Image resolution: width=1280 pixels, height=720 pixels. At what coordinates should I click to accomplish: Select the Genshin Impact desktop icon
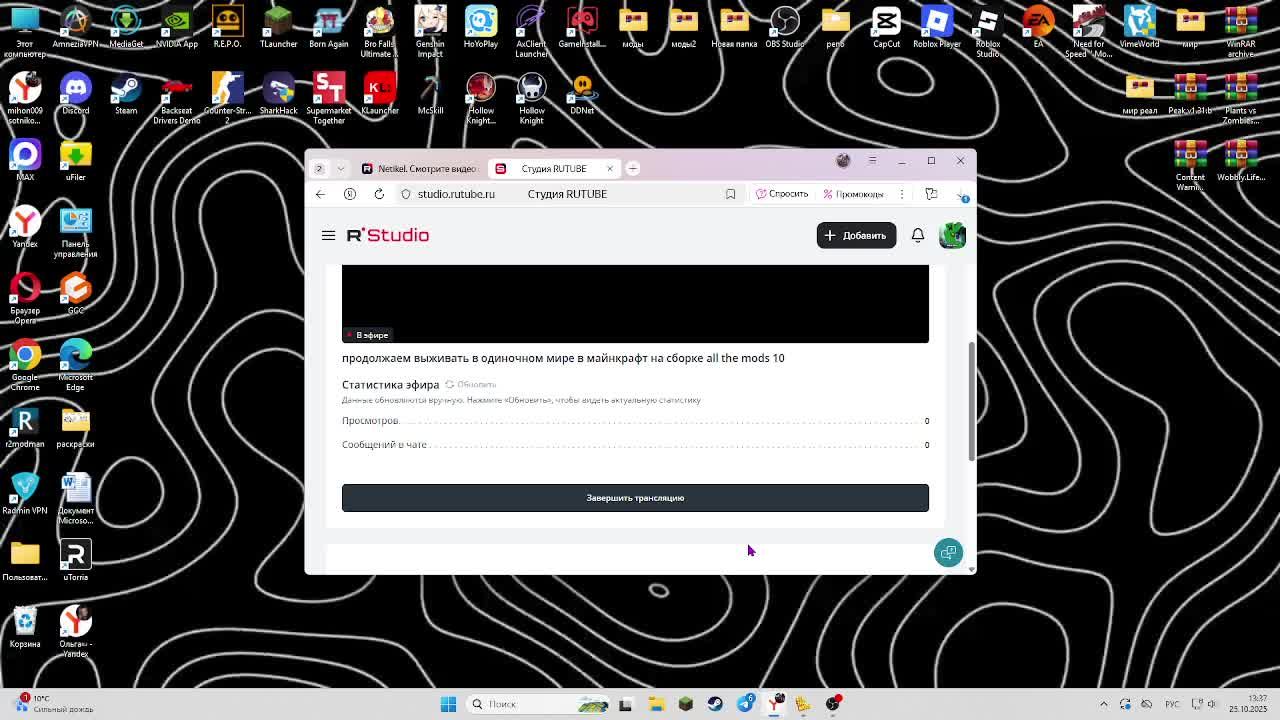(430, 32)
